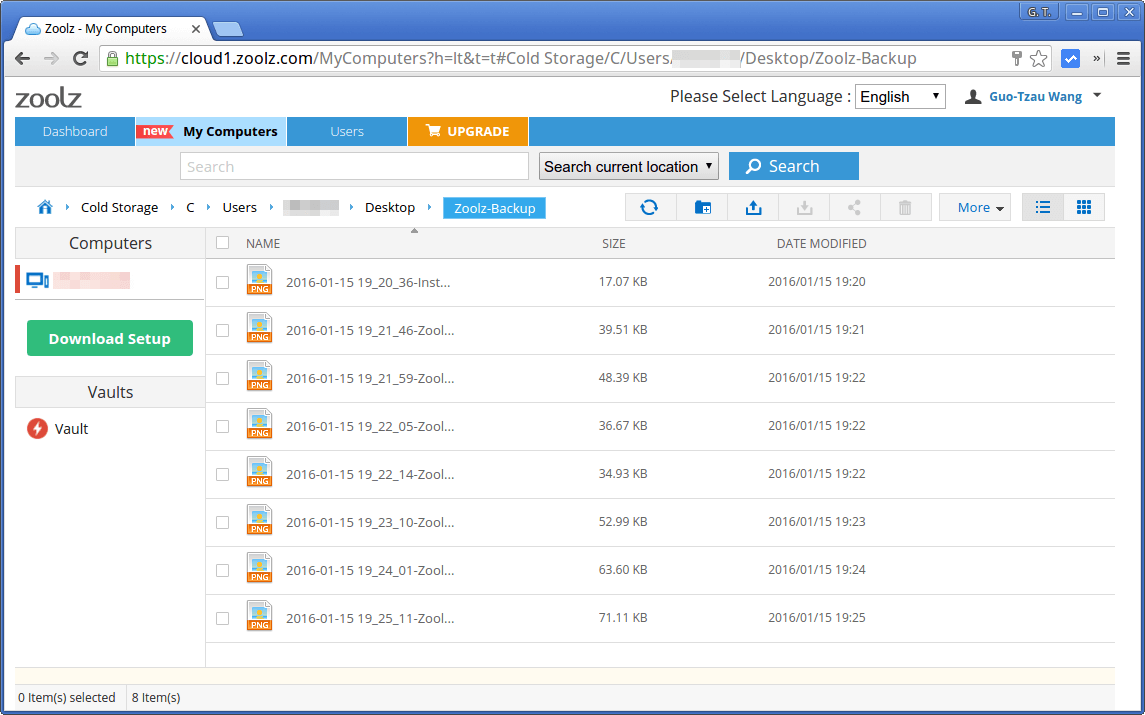Viewport: 1145px width, 715px height.
Task: Click inside the search input field
Action: tap(353, 166)
